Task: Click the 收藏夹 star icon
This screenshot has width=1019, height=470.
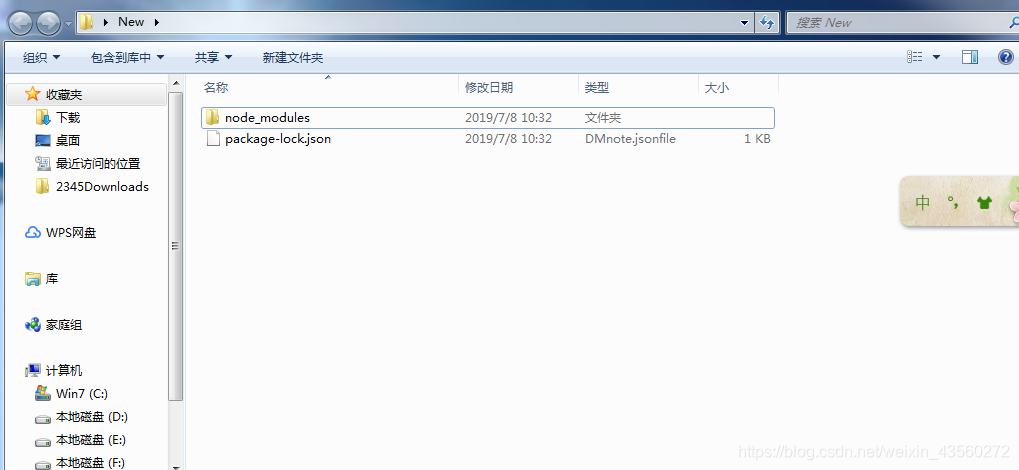Action: pos(32,94)
